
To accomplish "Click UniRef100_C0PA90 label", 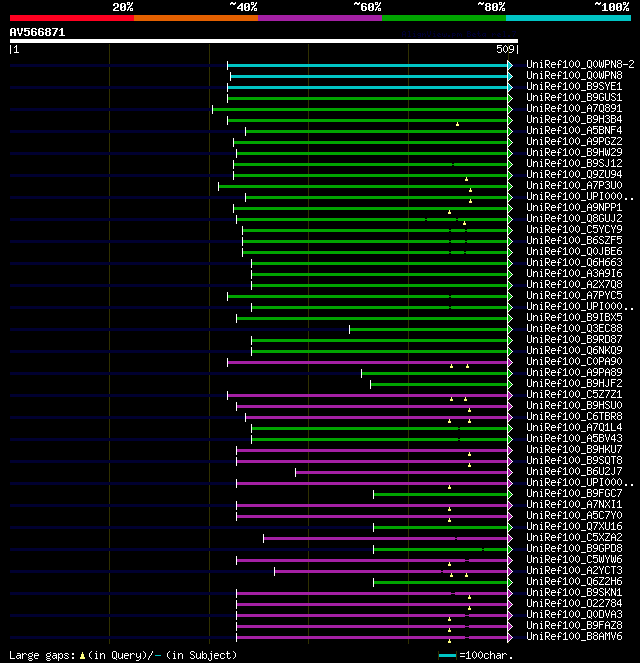I will tap(574, 361).
